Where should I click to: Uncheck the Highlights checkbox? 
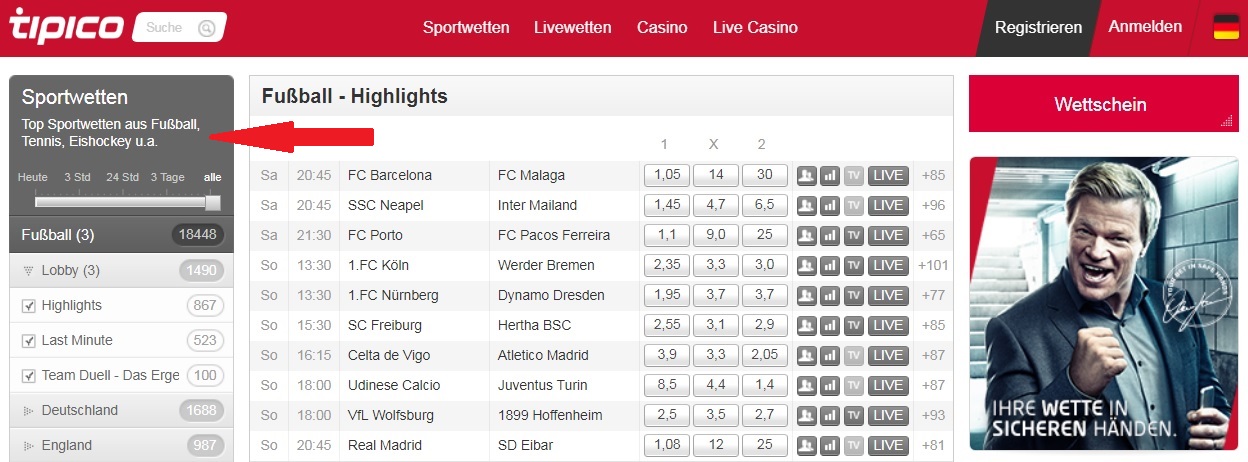coord(28,306)
